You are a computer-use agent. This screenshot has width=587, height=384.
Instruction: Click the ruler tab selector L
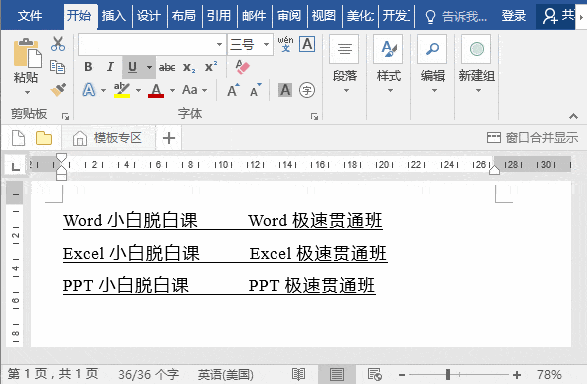15,165
